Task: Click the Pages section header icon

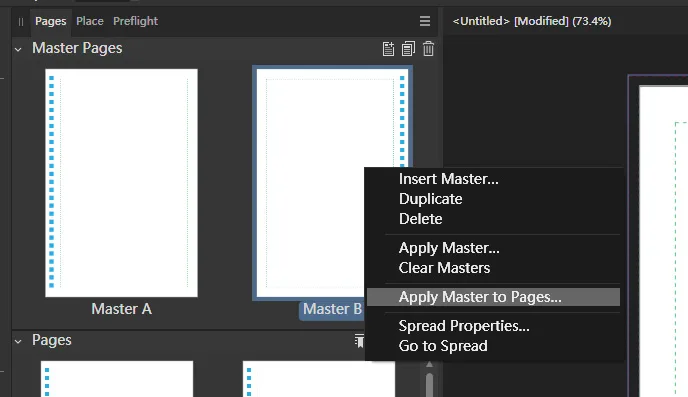Action: tap(359, 341)
